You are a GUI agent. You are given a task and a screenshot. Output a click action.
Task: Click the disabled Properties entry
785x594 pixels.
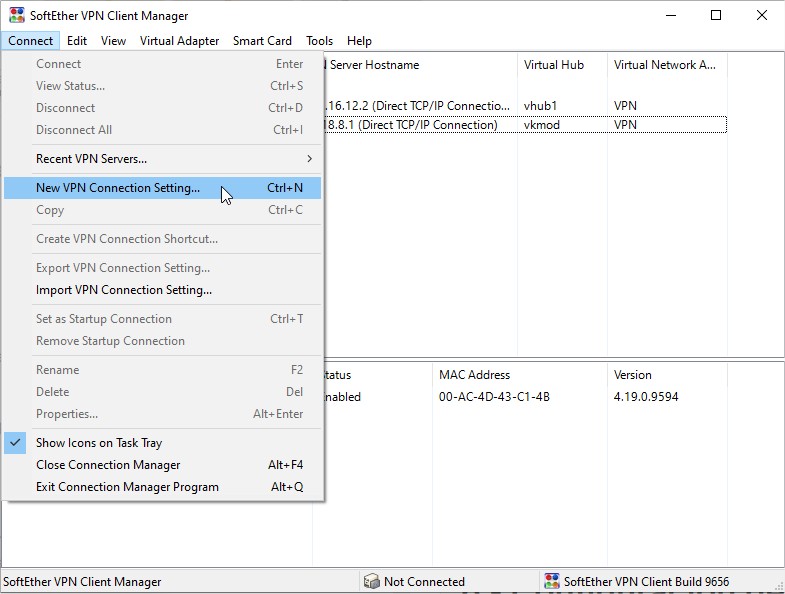tap(163, 414)
